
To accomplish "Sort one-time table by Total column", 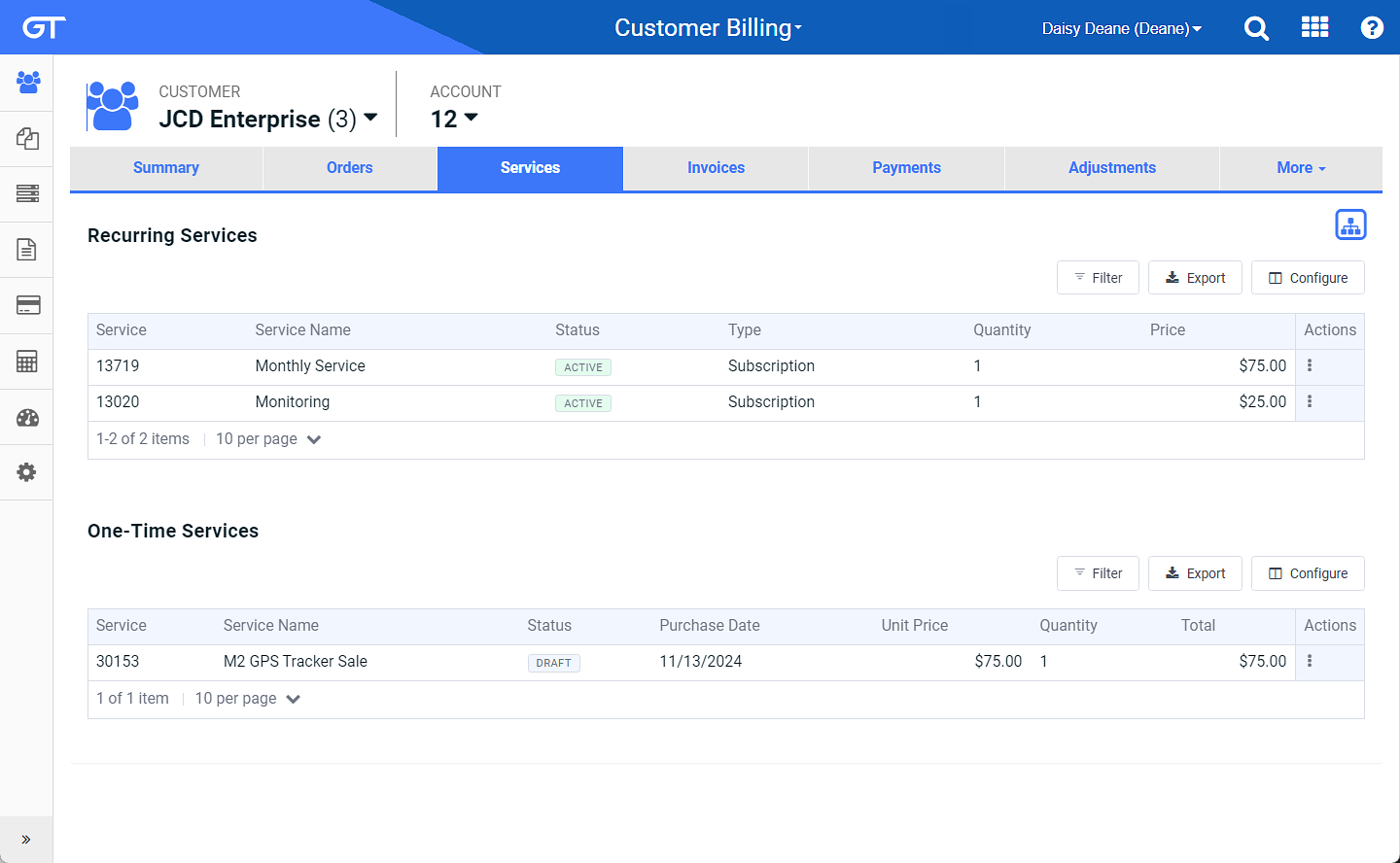I will point(1198,626).
